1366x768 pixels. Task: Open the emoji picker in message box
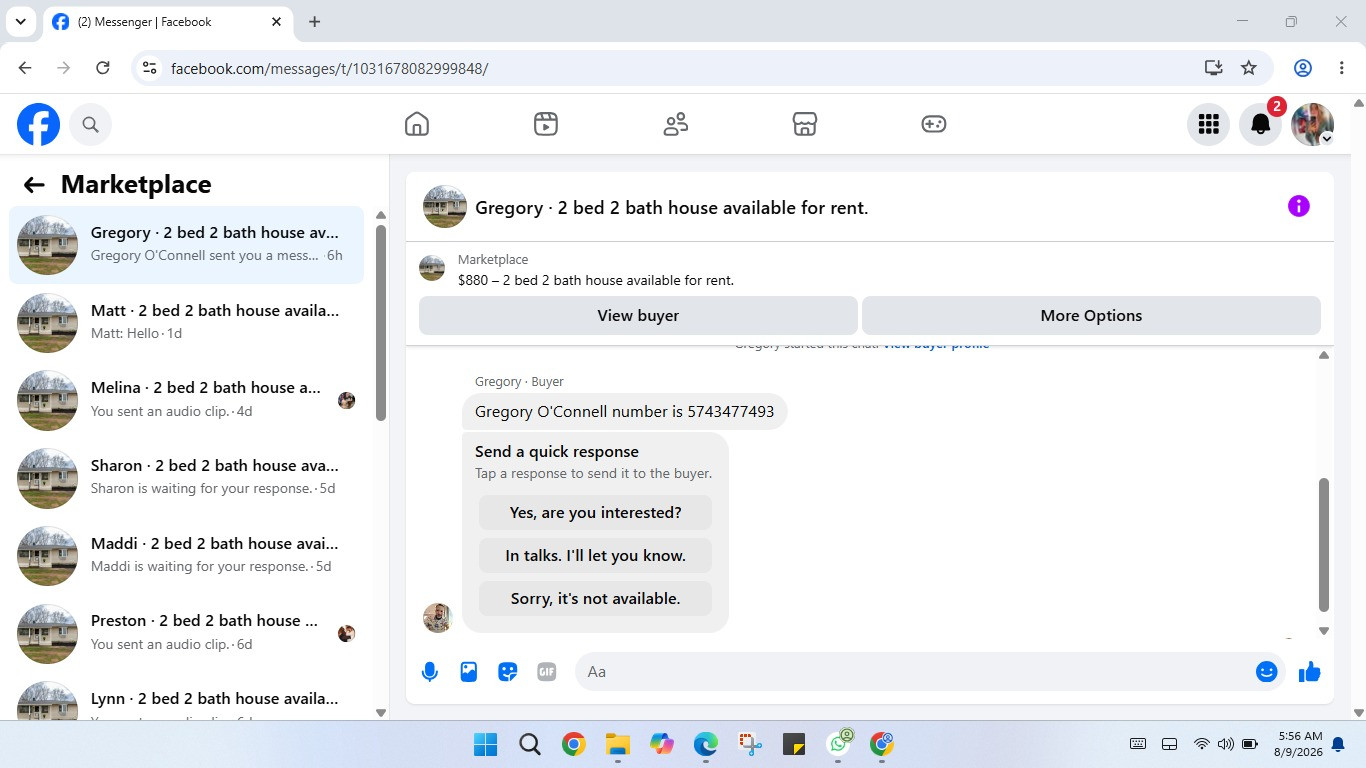click(x=1267, y=672)
